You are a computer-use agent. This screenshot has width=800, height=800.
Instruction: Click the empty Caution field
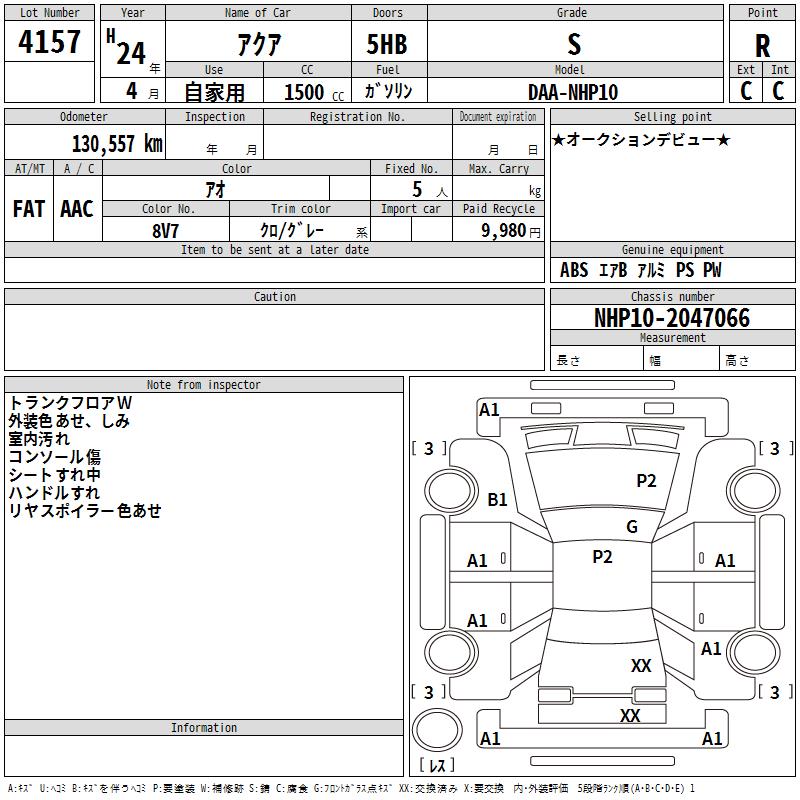tap(274, 337)
